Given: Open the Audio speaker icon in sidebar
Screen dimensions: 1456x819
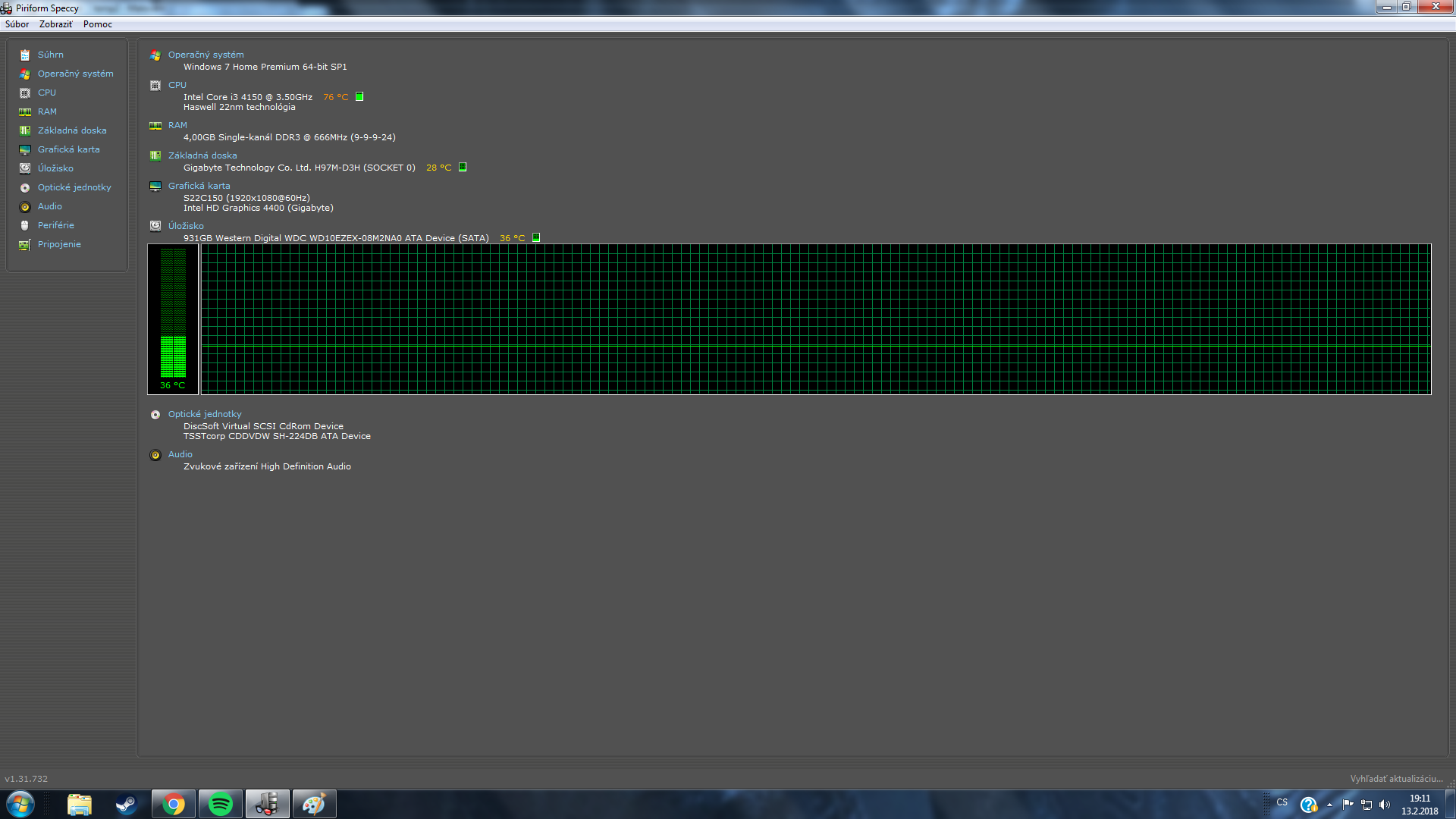Looking at the screenshot, I should (25, 206).
